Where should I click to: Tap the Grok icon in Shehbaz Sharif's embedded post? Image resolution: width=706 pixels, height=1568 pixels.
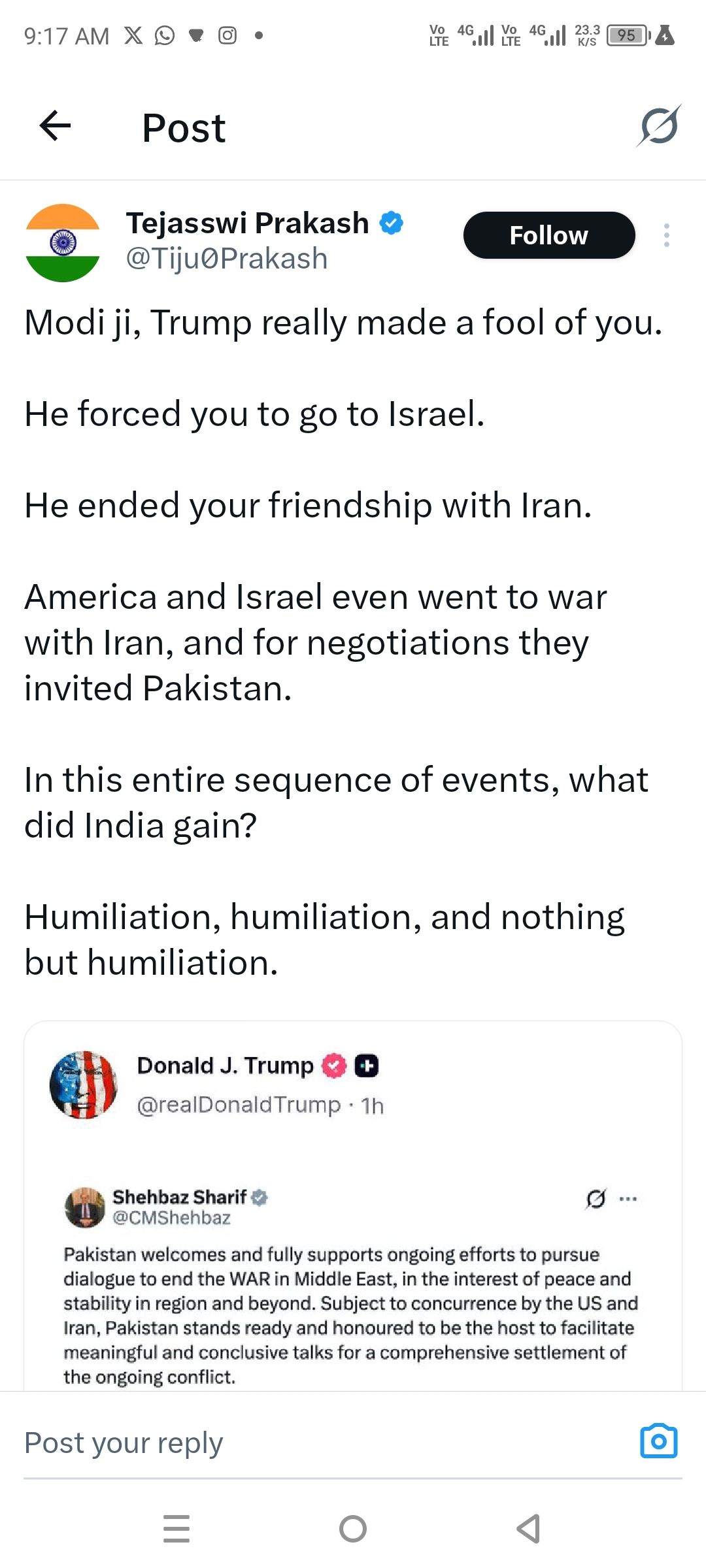(x=596, y=1199)
